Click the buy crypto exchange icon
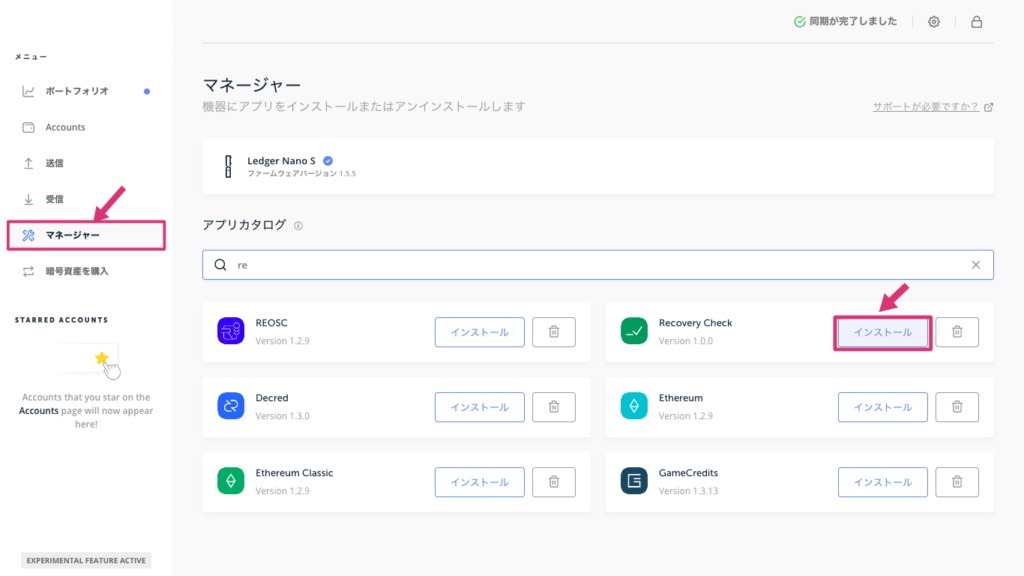Screen dimensions: 1024x576 28,271
